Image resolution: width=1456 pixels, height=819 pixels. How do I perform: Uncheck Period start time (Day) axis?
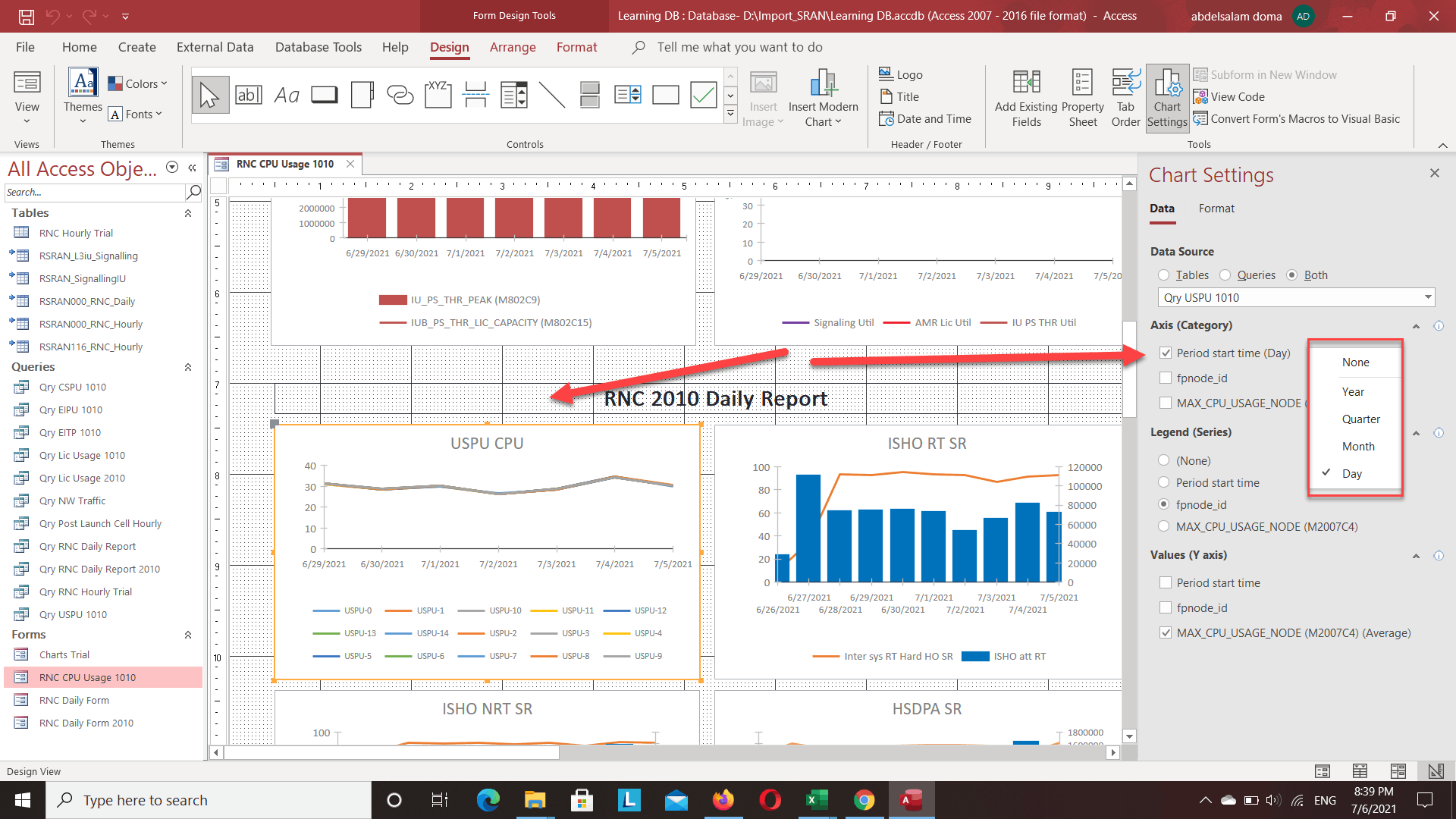1166,353
